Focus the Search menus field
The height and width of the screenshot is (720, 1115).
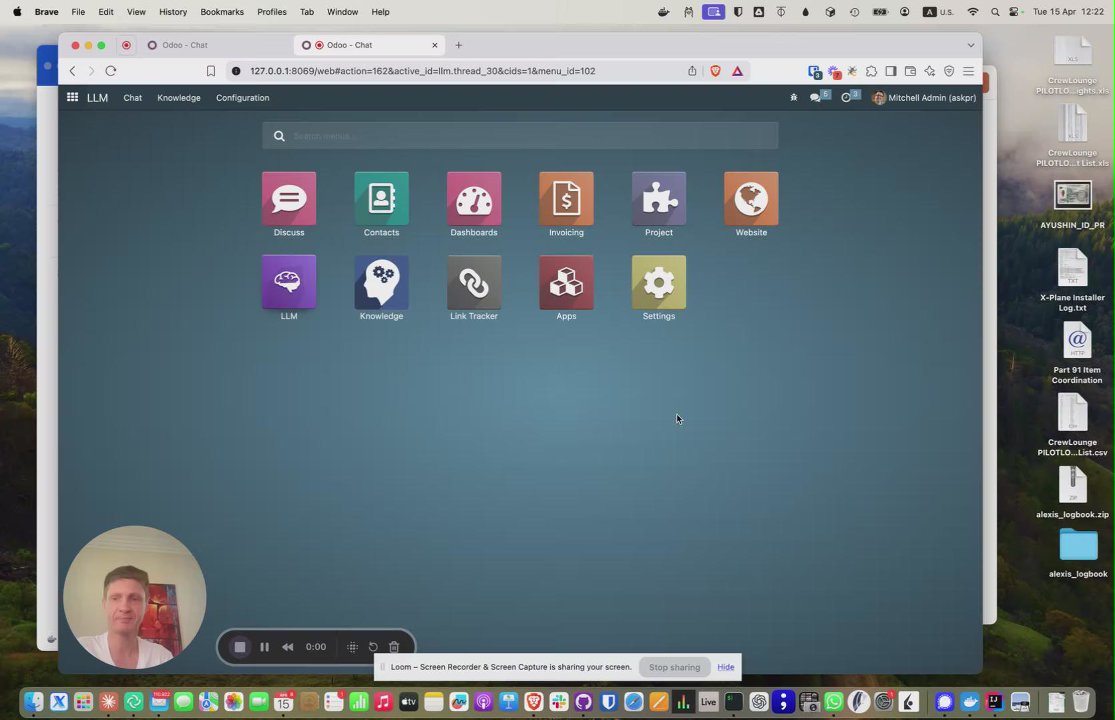pyautogui.click(x=520, y=136)
